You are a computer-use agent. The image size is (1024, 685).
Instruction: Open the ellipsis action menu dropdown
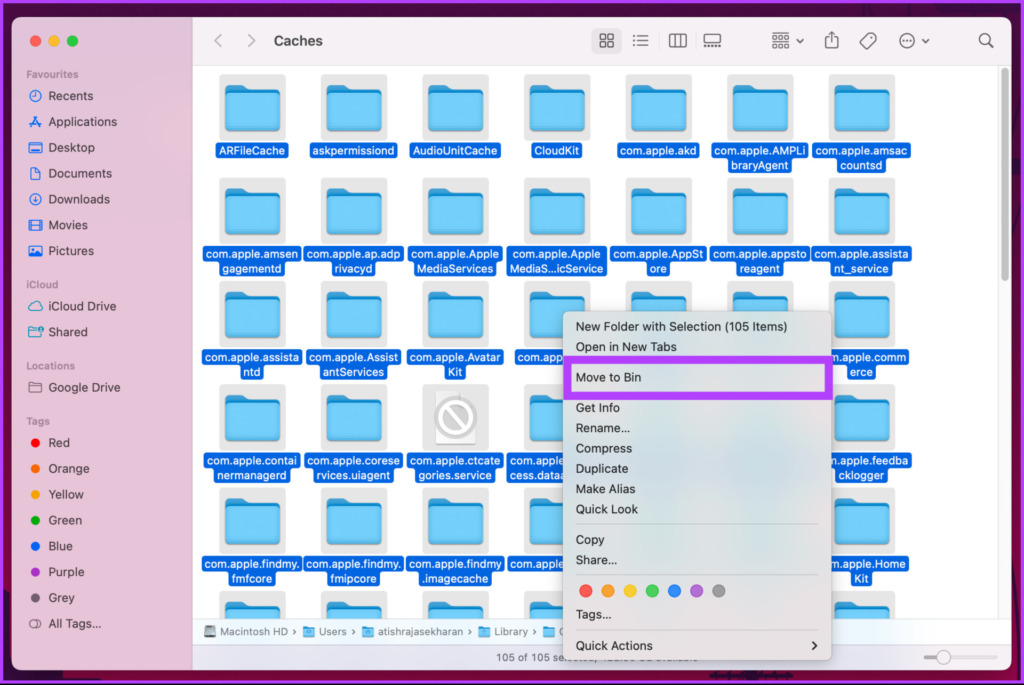point(914,41)
